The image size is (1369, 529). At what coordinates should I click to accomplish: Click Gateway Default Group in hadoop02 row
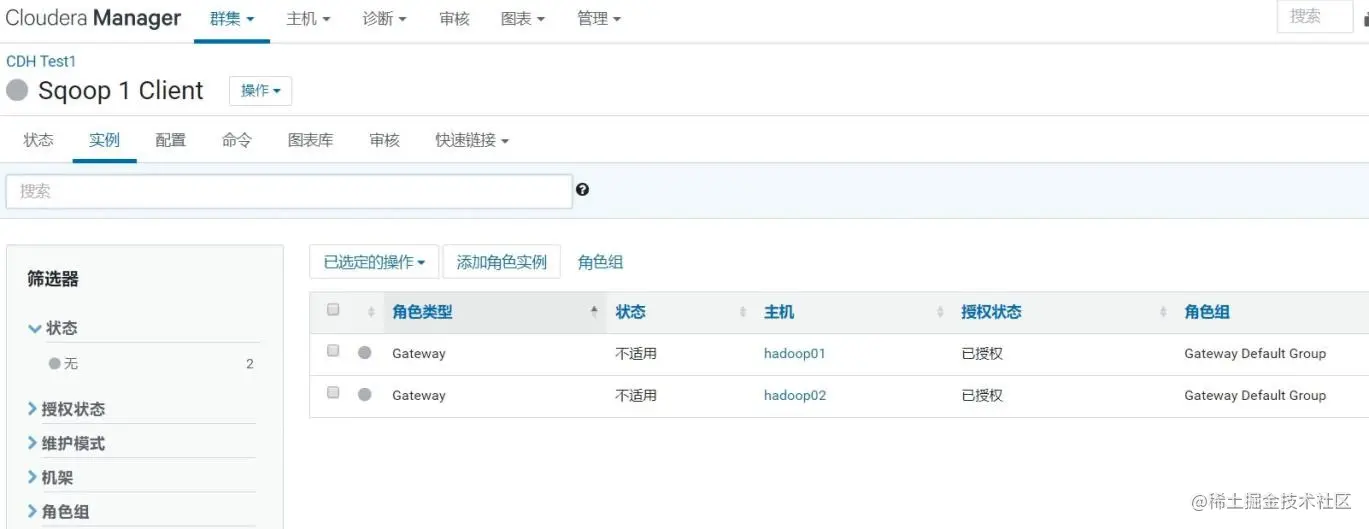[x=1255, y=395]
